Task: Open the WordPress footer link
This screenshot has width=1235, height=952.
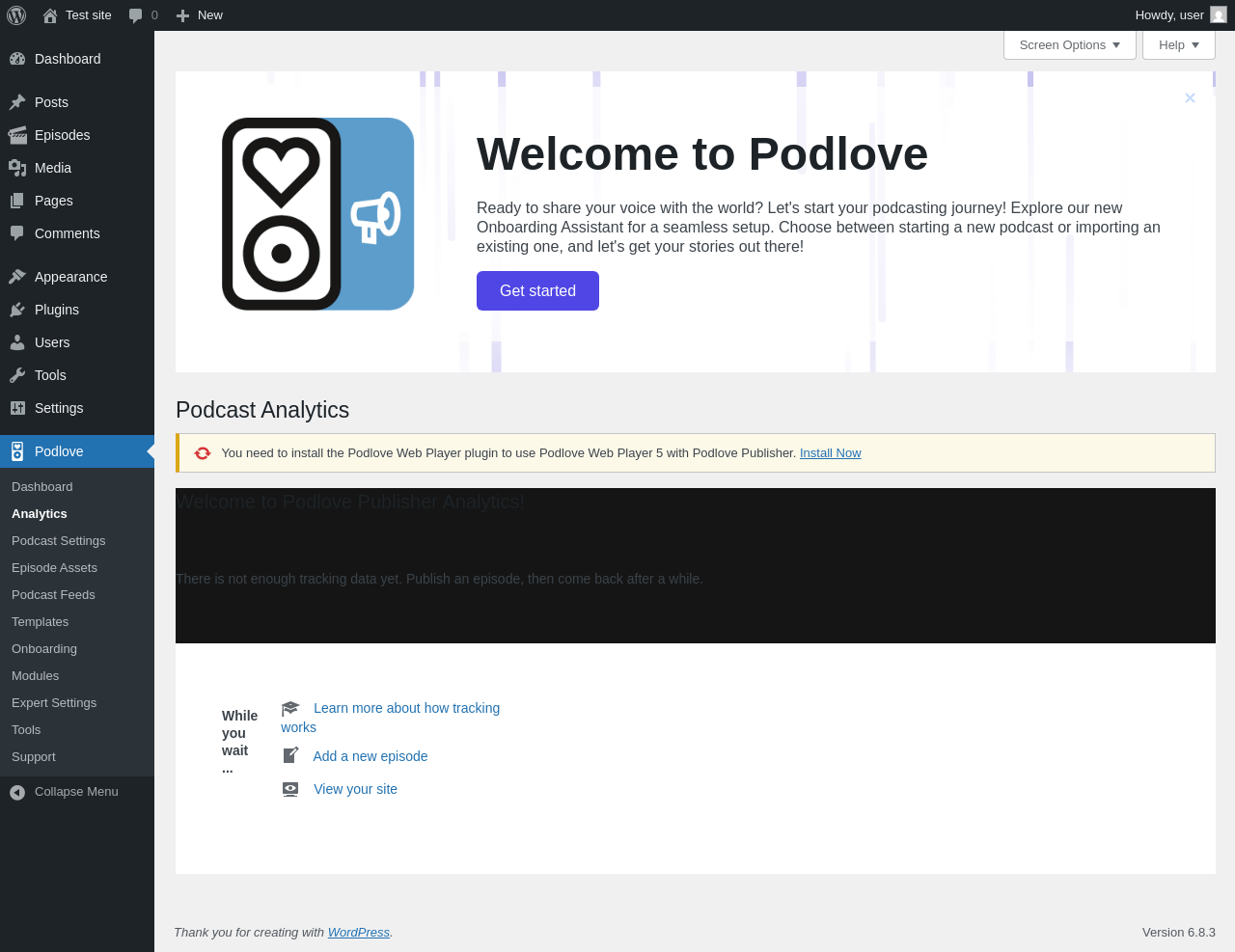Action: pyautogui.click(x=359, y=933)
